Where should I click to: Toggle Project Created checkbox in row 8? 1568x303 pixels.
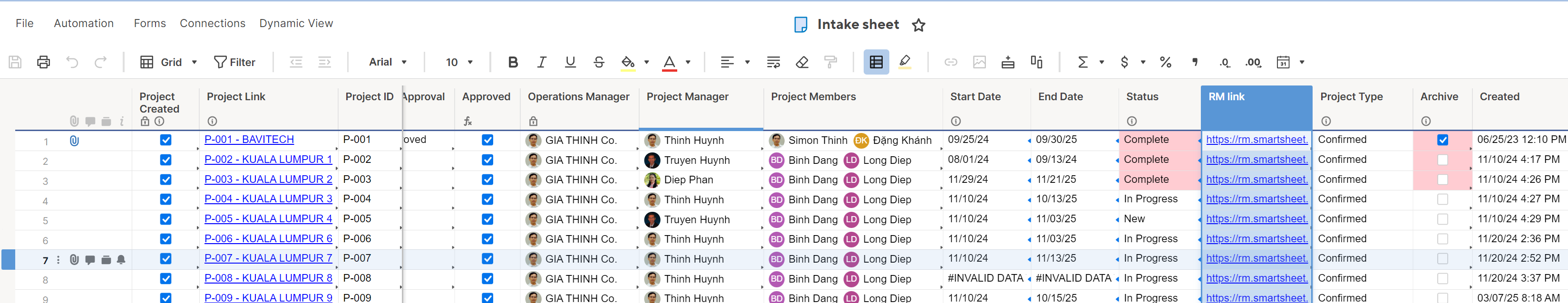coord(166,279)
